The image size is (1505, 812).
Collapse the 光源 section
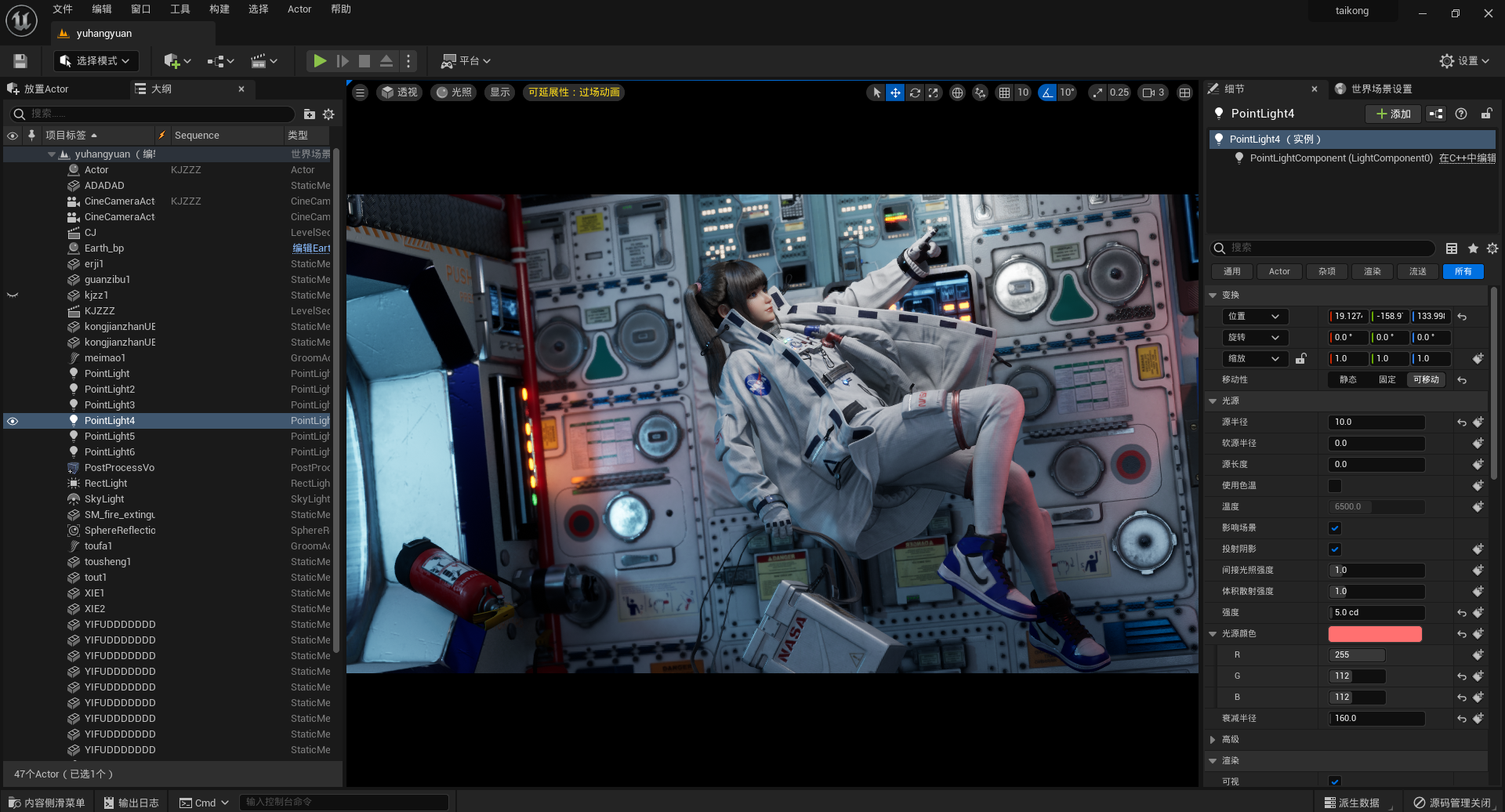[1213, 401]
